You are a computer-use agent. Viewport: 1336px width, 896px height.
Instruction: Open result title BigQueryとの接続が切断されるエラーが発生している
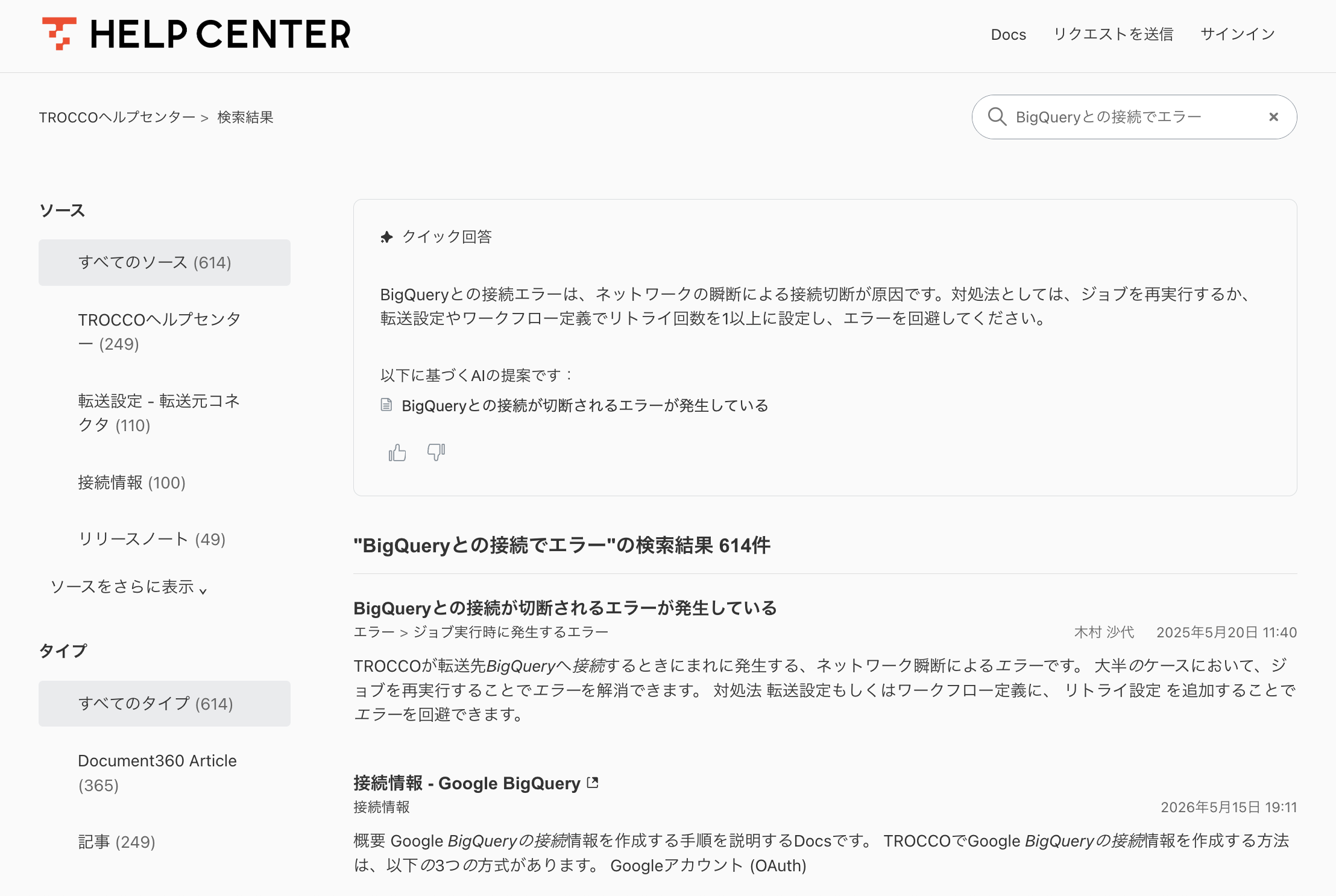click(565, 608)
